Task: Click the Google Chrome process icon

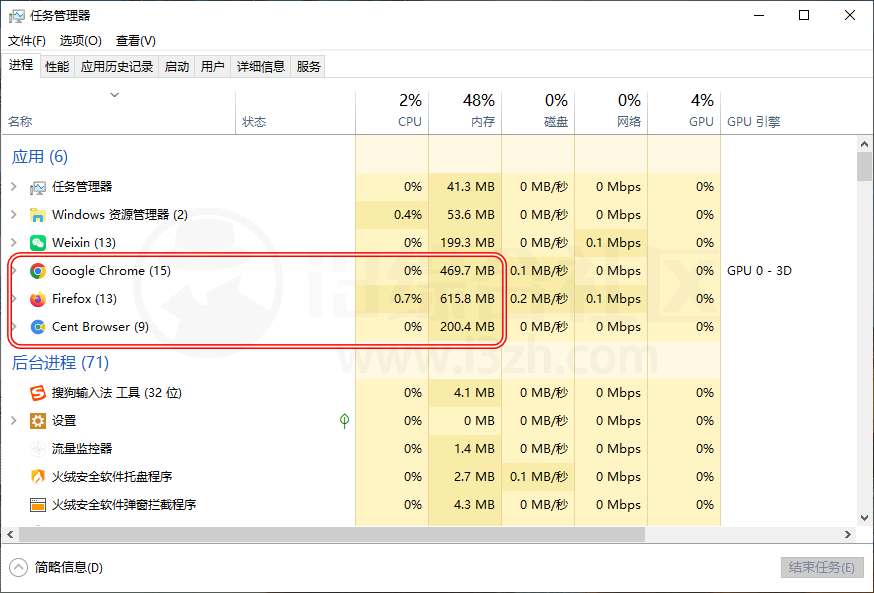Action: pos(38,271)
